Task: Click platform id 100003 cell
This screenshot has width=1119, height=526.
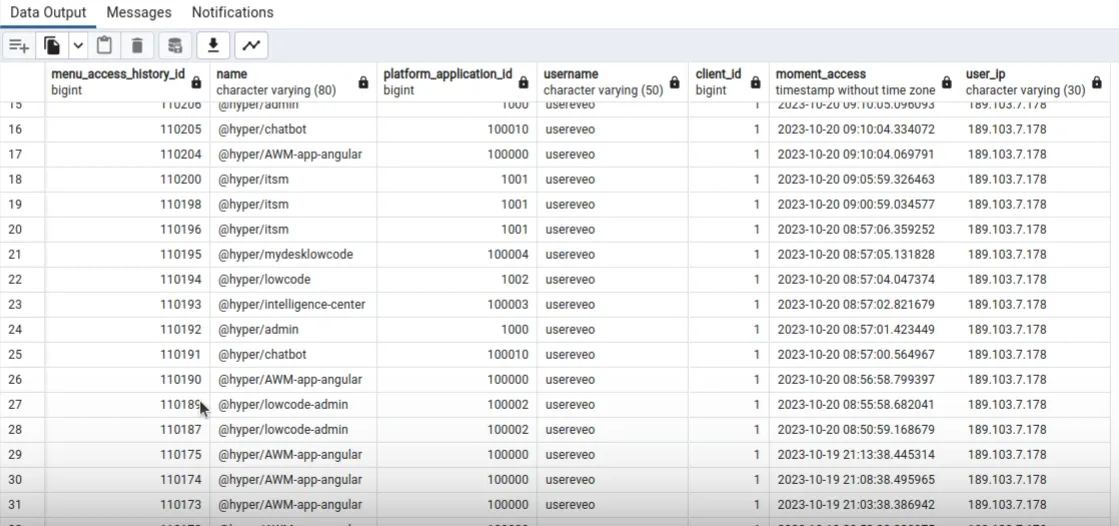Action: point(457,304)
